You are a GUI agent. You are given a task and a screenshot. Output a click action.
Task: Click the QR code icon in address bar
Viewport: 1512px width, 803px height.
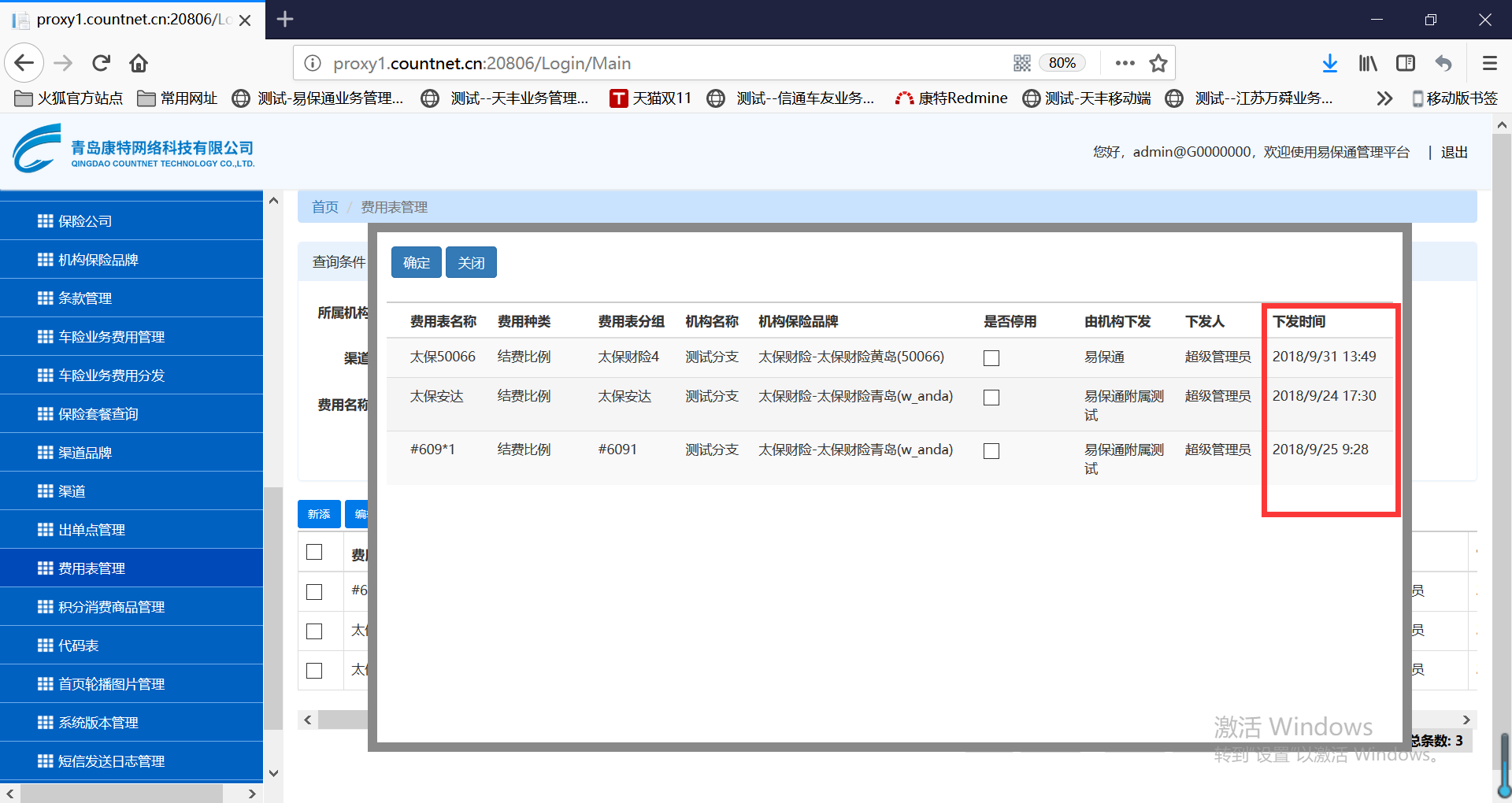[x=1022, y=63]
